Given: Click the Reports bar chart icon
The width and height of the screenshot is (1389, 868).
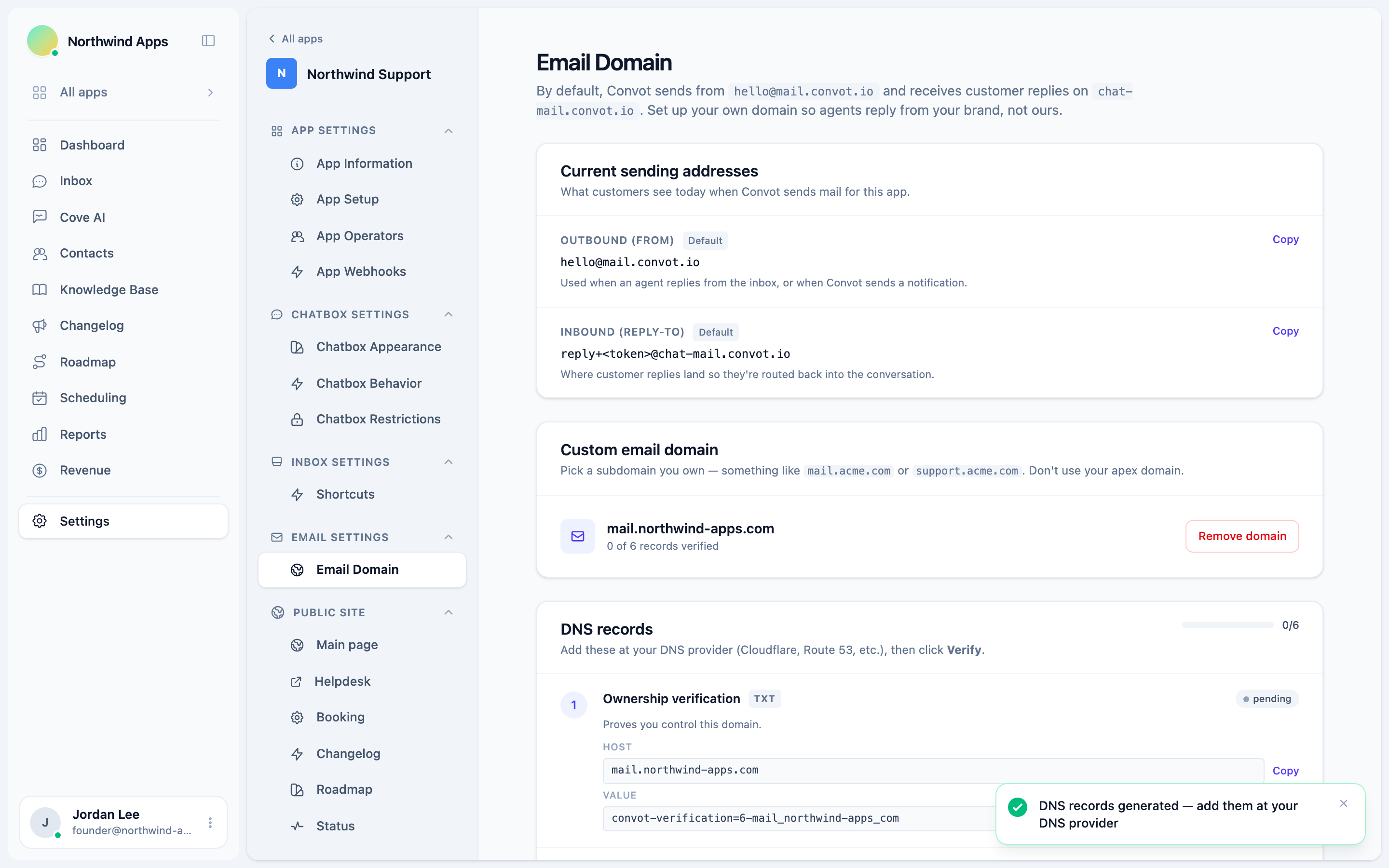Looking at the screenshot, I should 40,434.
